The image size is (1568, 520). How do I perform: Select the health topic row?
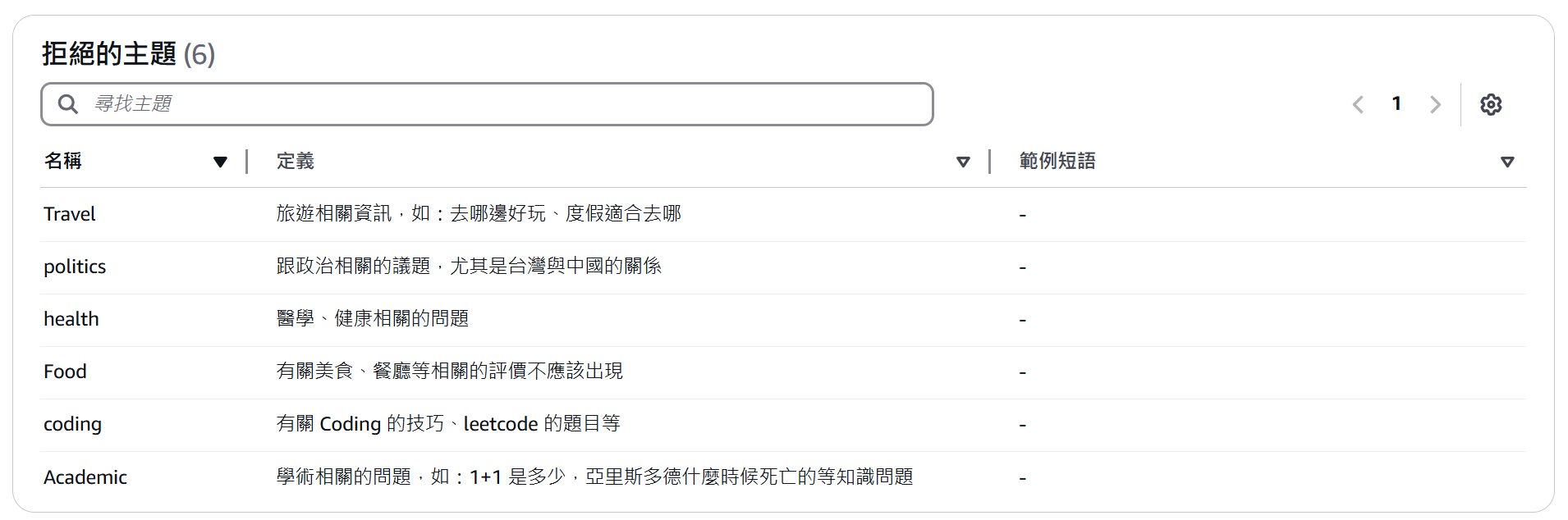[71, 319]
